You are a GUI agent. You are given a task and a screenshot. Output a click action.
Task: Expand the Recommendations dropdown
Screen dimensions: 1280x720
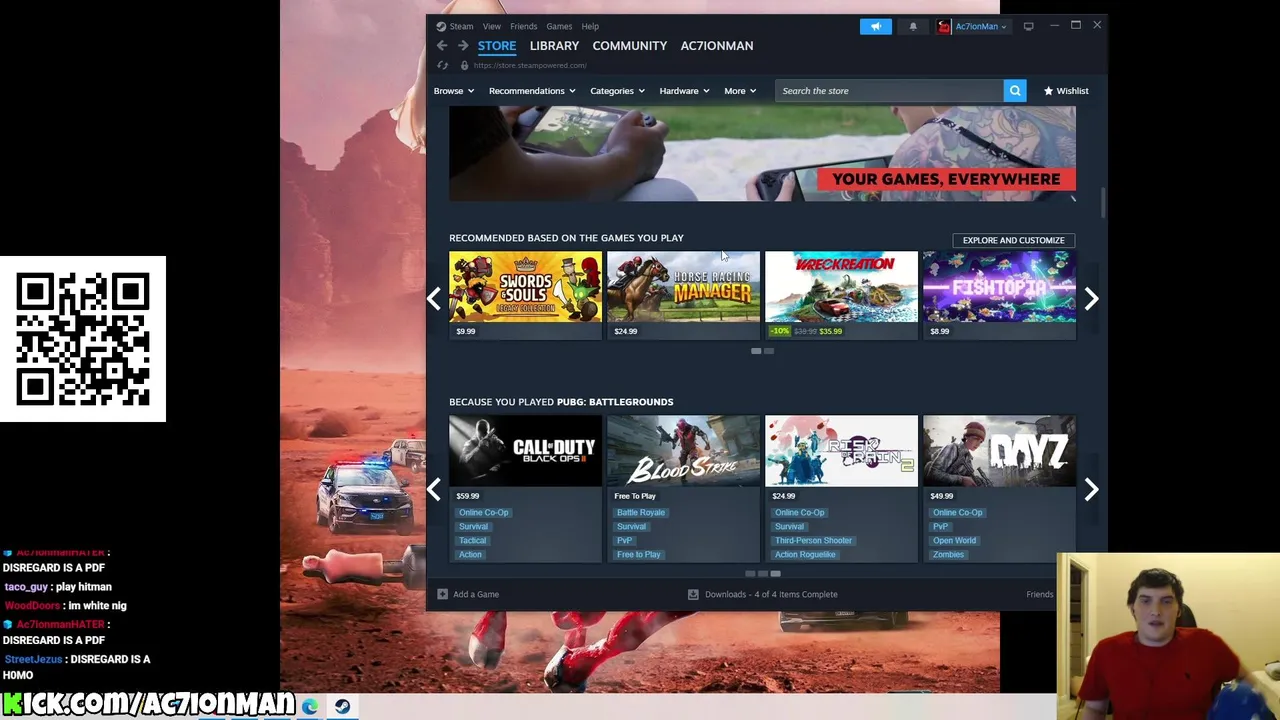532,91
